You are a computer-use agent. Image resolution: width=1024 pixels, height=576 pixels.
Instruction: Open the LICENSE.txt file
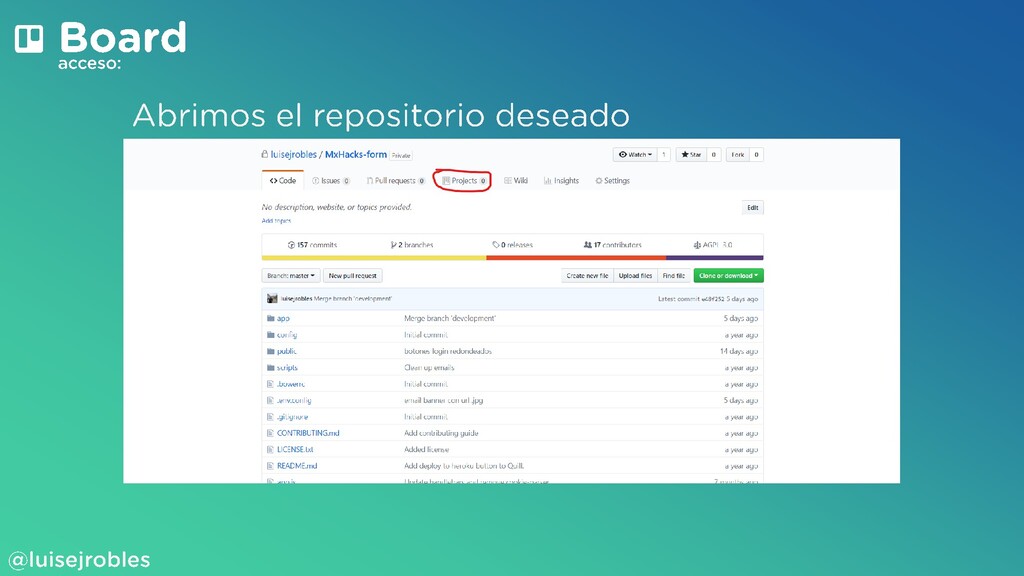click(x=295, y=449)
